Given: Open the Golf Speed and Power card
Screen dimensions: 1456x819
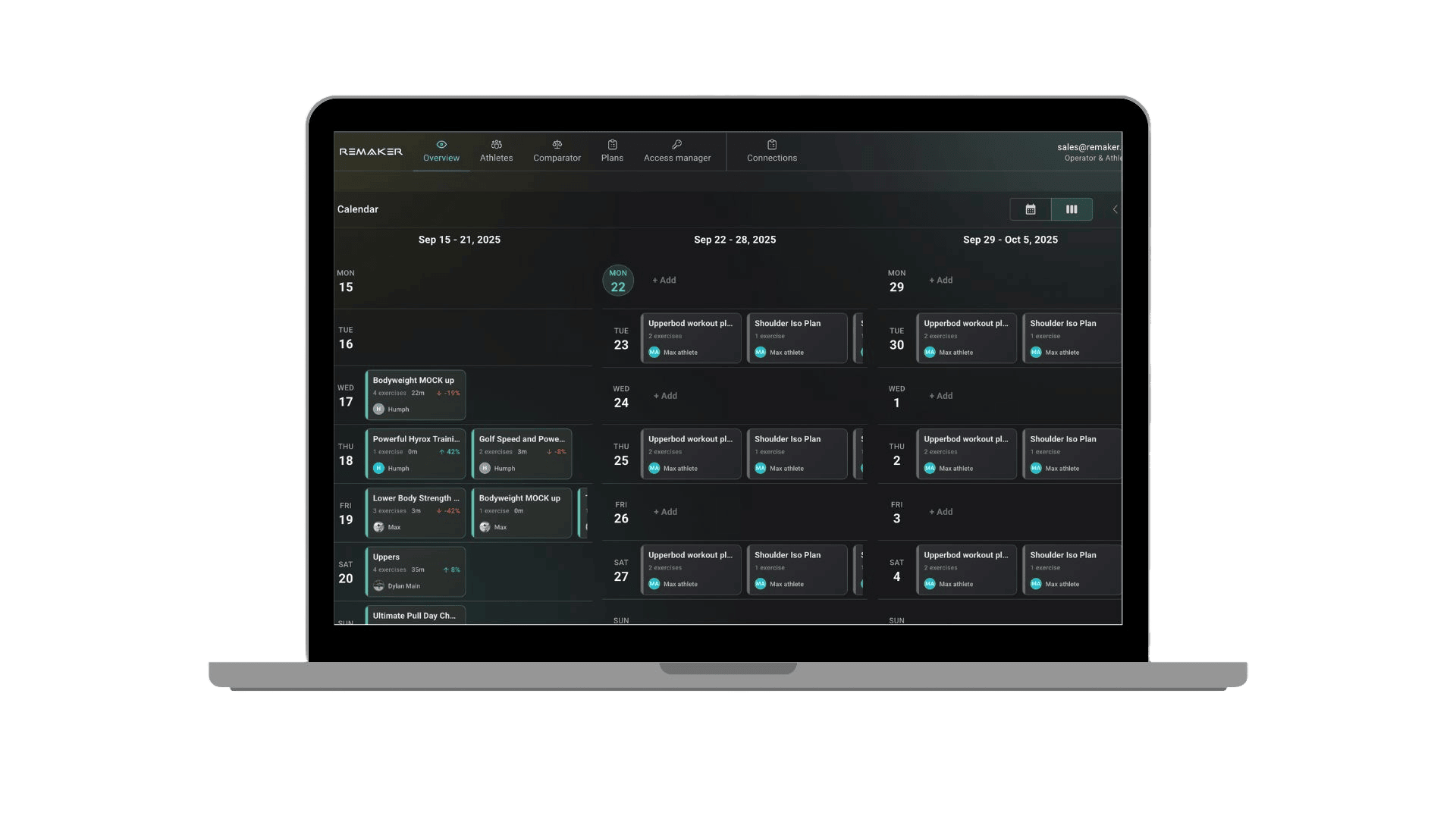Looking at the screenshot, I should pos(522,453).
